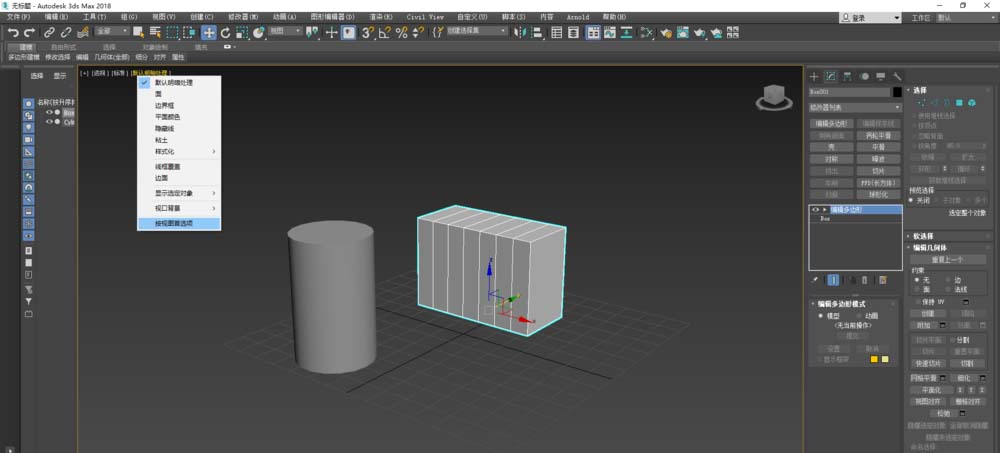Click the Undo arrow in main toolbar
1000x453 pixels.
point(14,33)
